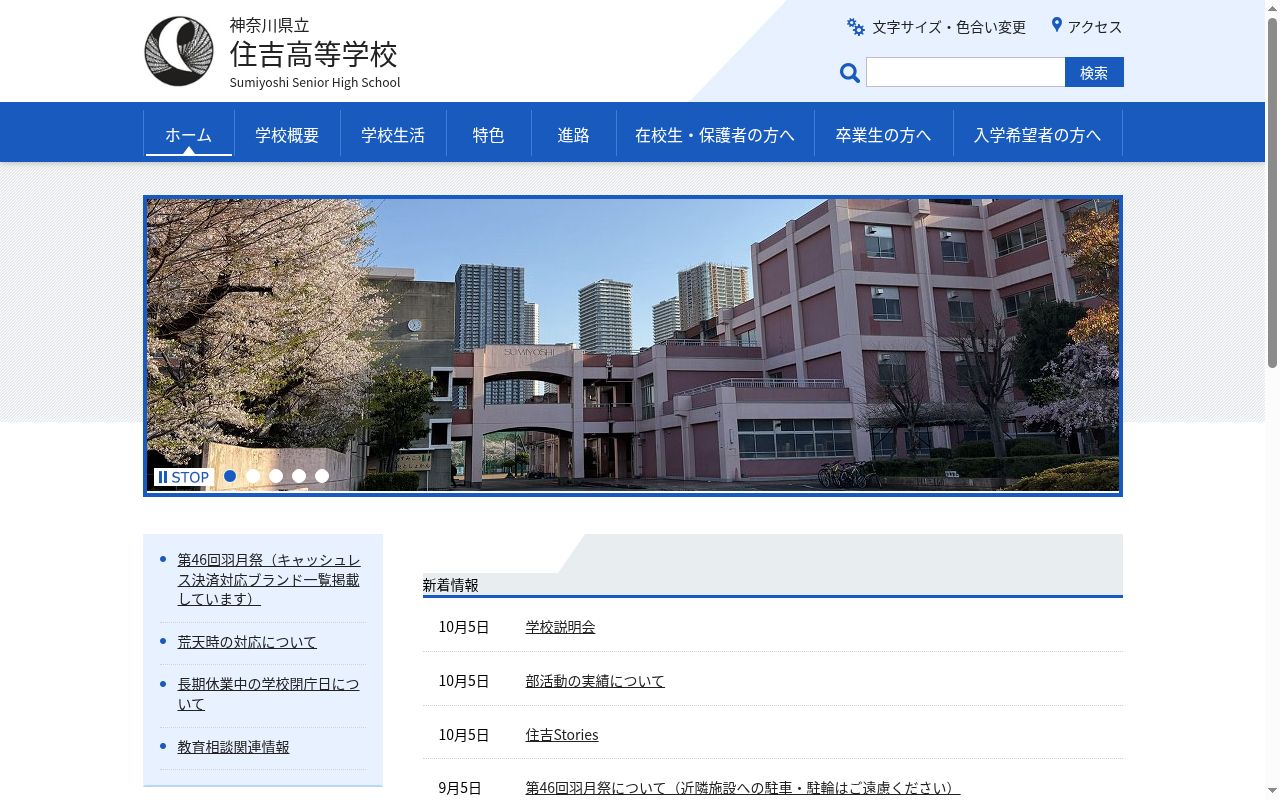Open the 第46回羽月祭について news link from 9月5日
Screen dimensions: 1280x800
(743, 788)
